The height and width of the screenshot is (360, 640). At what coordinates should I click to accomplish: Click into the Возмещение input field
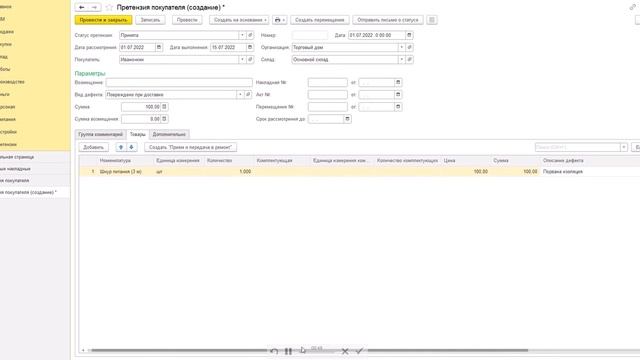[179, 82]
